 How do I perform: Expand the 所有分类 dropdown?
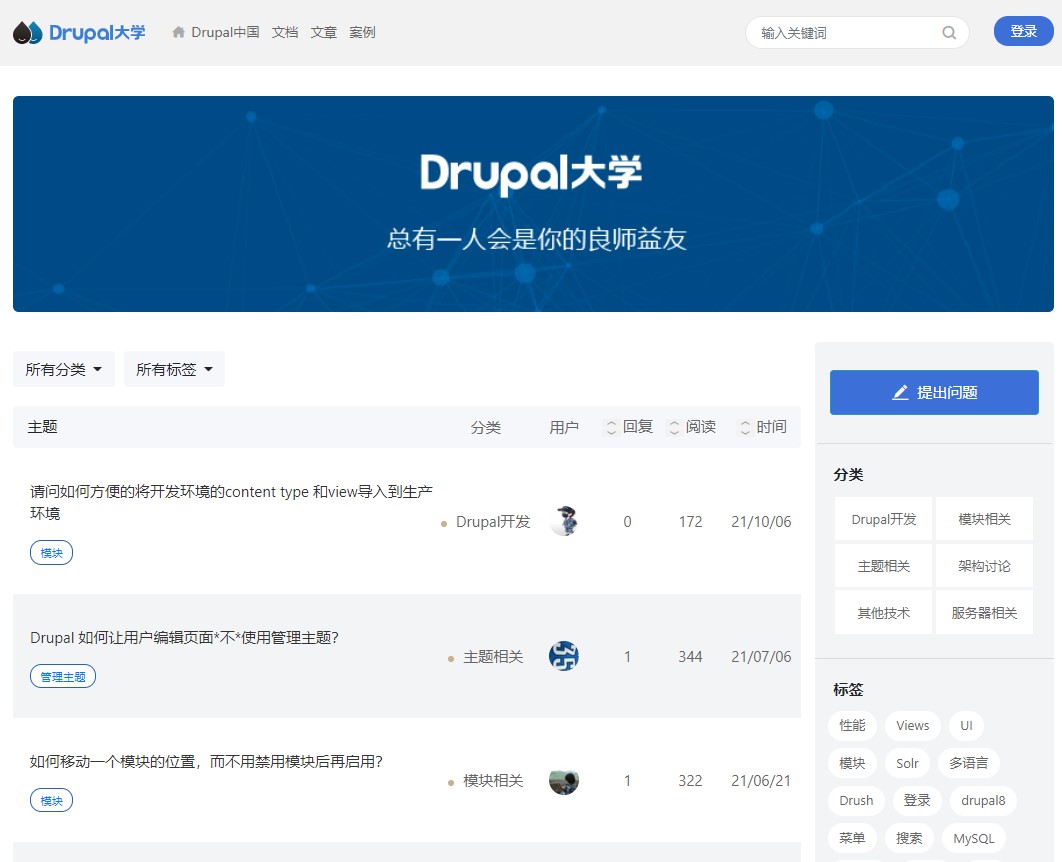[64, 369]
